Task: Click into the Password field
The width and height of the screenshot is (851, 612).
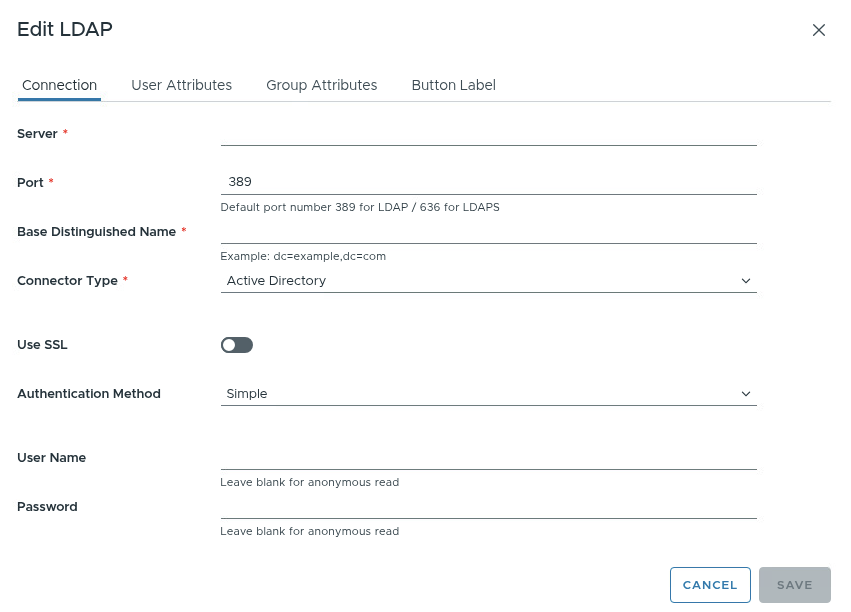Action: [488, 506]
